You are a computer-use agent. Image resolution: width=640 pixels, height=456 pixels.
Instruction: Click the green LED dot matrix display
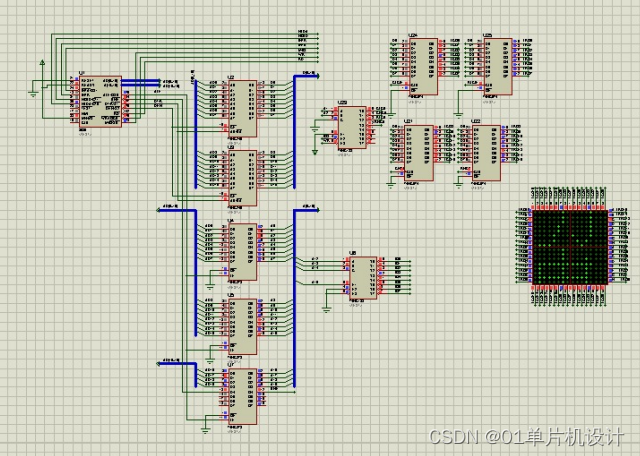570,247
